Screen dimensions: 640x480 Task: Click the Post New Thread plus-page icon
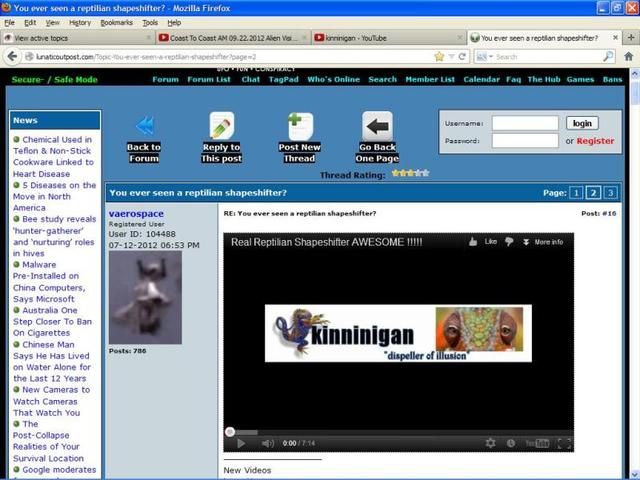(x=300, y=127)
